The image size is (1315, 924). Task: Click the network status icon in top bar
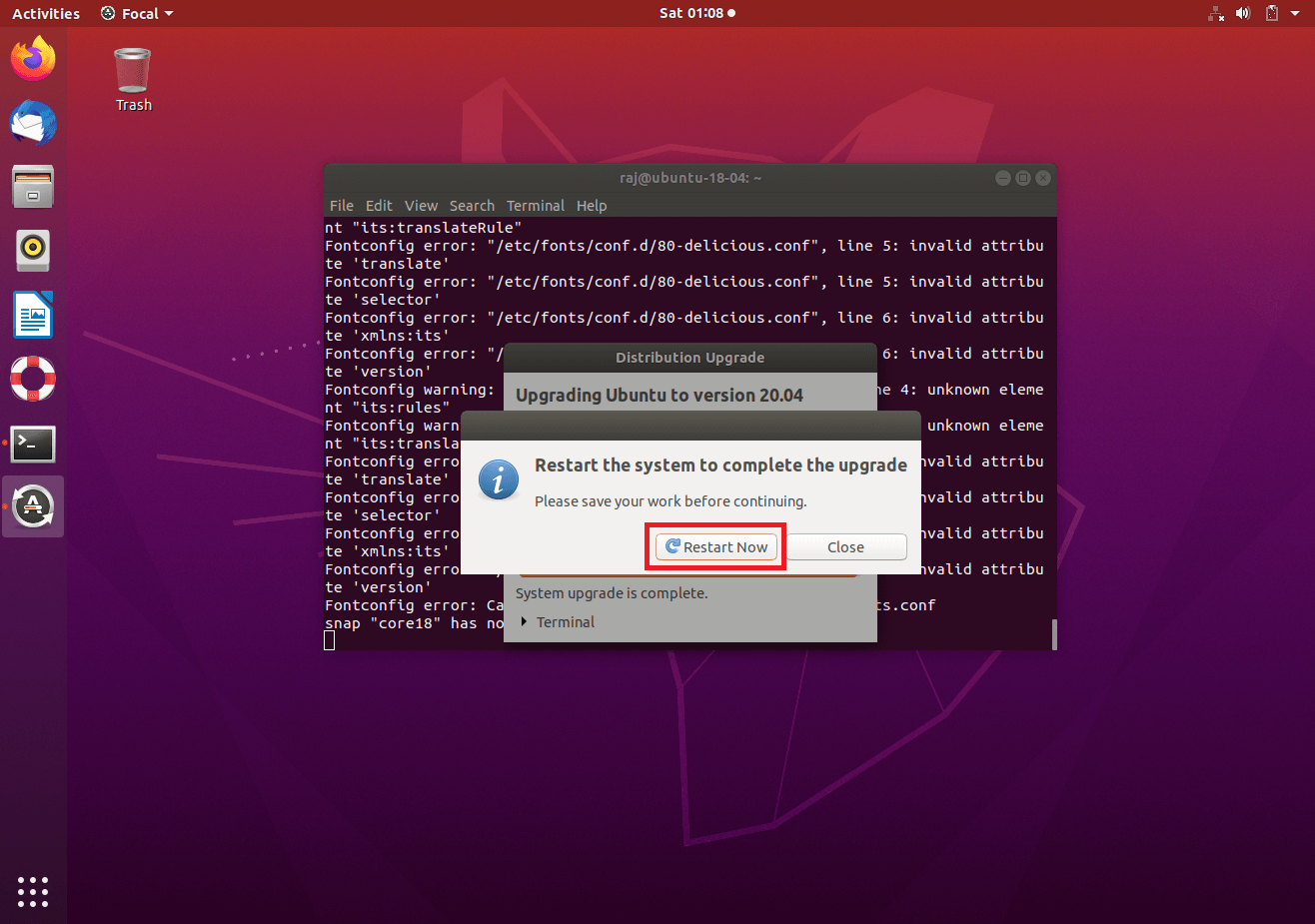pyautogui.click(x=1216, y=13)
